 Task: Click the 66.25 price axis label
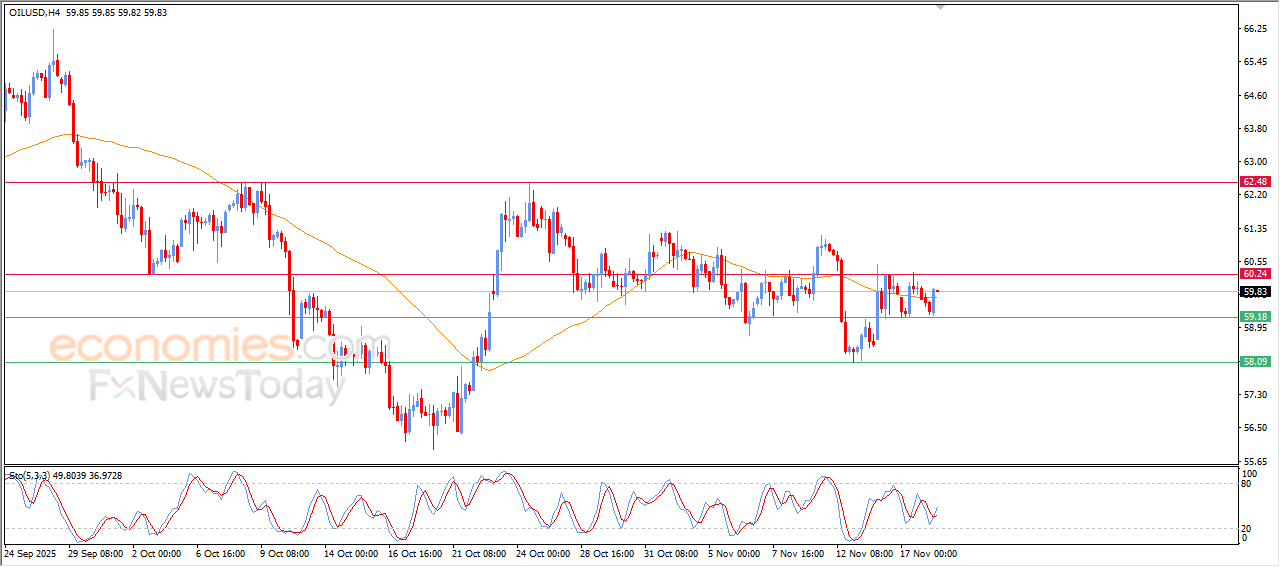point(1254,30)
